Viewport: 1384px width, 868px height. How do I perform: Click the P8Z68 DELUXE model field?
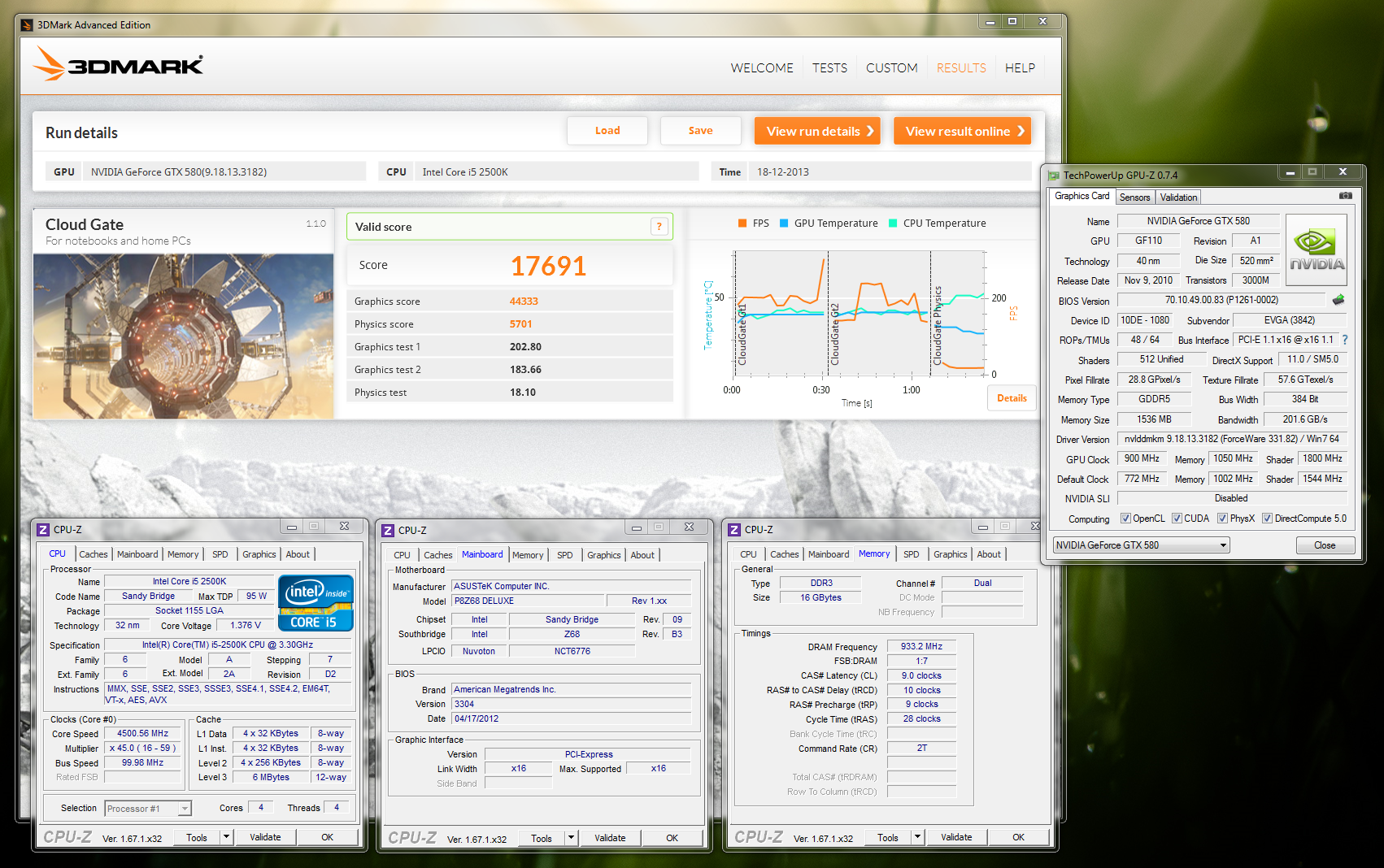[529, 601]
